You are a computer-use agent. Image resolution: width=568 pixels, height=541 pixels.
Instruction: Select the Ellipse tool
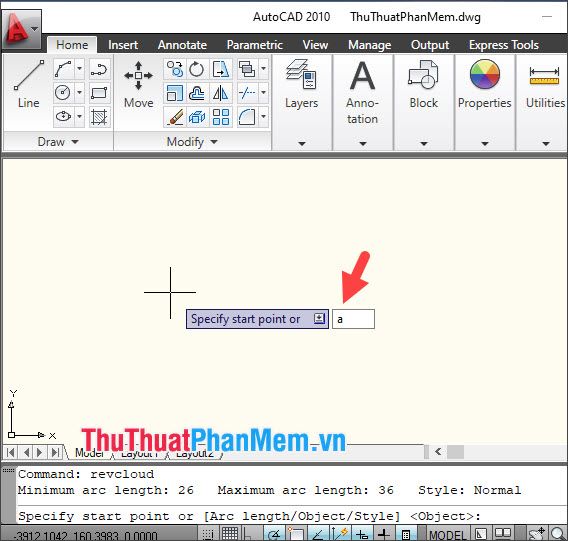coord(63,117)
